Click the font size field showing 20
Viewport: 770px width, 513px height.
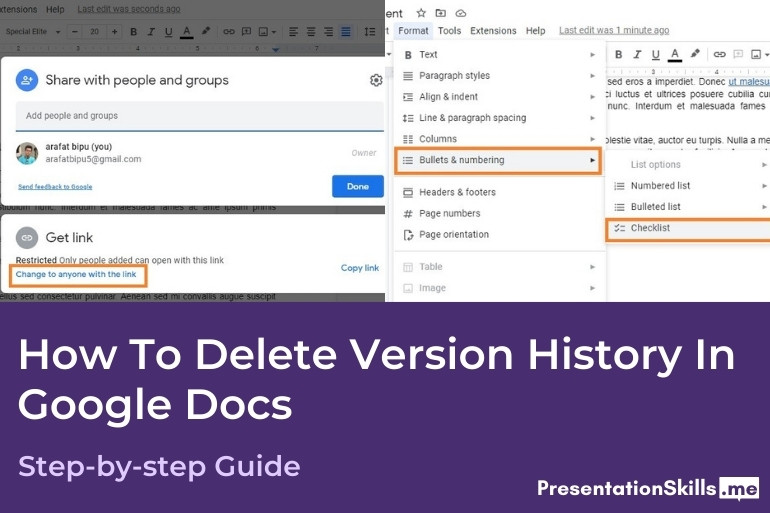(94, 32)
